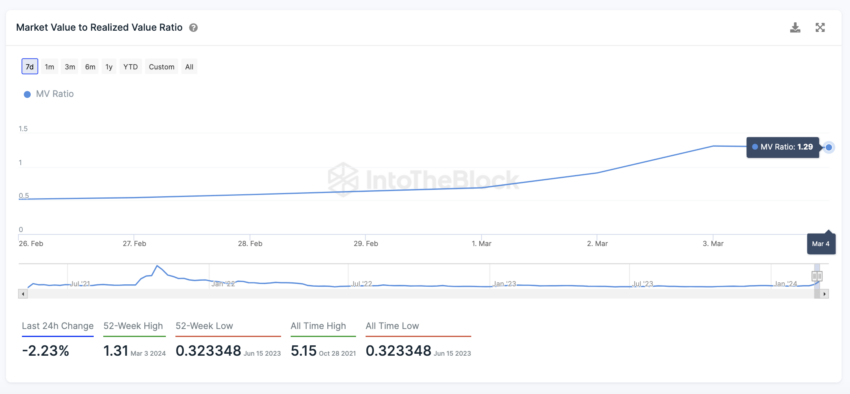
Task: Toggle the MV Ratio legend series
Action: click(x=49, y=94)
